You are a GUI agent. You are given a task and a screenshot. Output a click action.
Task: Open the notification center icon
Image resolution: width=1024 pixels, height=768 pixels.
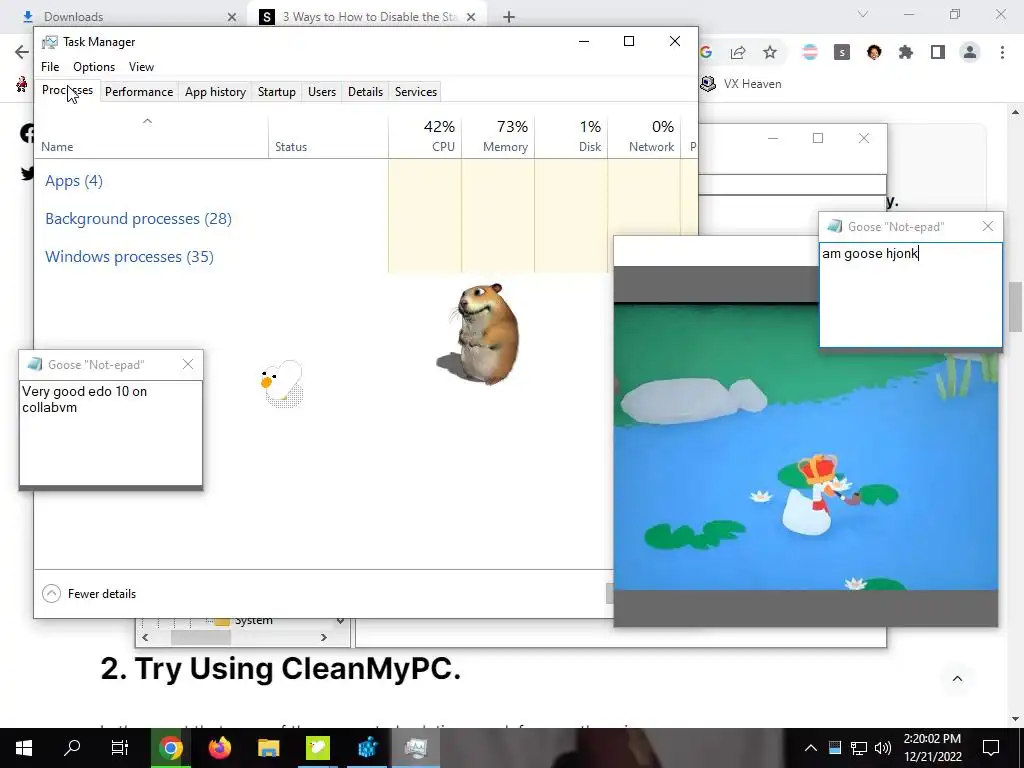(991, 748)
